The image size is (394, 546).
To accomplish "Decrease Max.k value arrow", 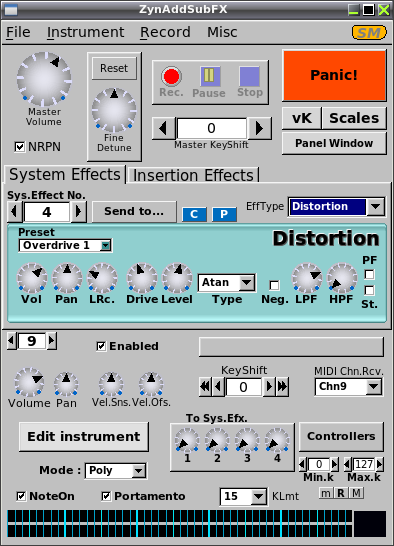I will (347, 464).
